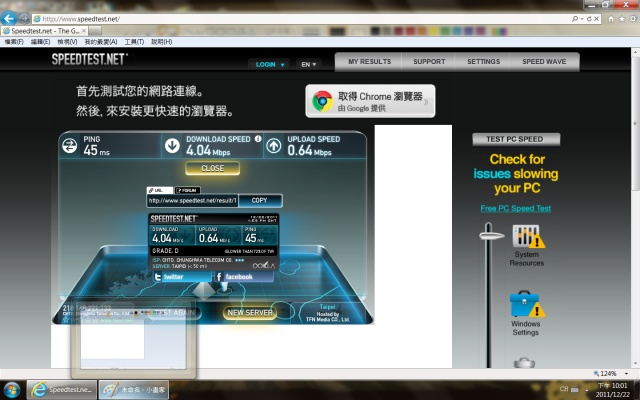Close the Speedtest.net browser tab
This screenshot has height=400, width=640.
click(84, 31)
